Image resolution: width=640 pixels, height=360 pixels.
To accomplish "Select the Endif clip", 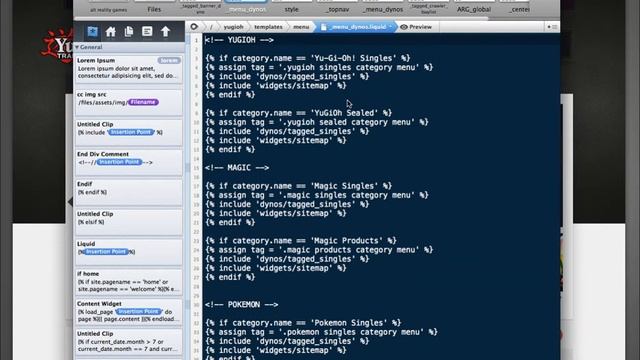I will (129, 192).
